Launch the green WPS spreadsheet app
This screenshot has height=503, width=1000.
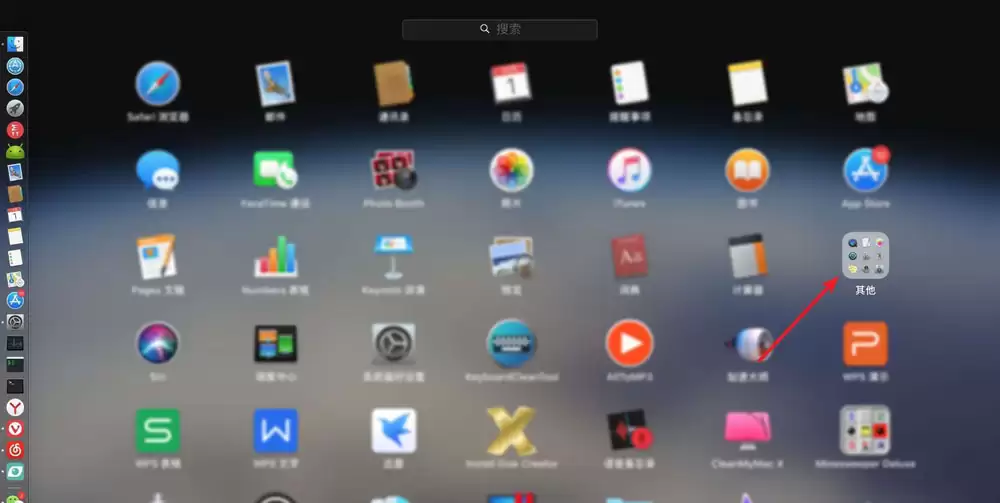[158, 430]
